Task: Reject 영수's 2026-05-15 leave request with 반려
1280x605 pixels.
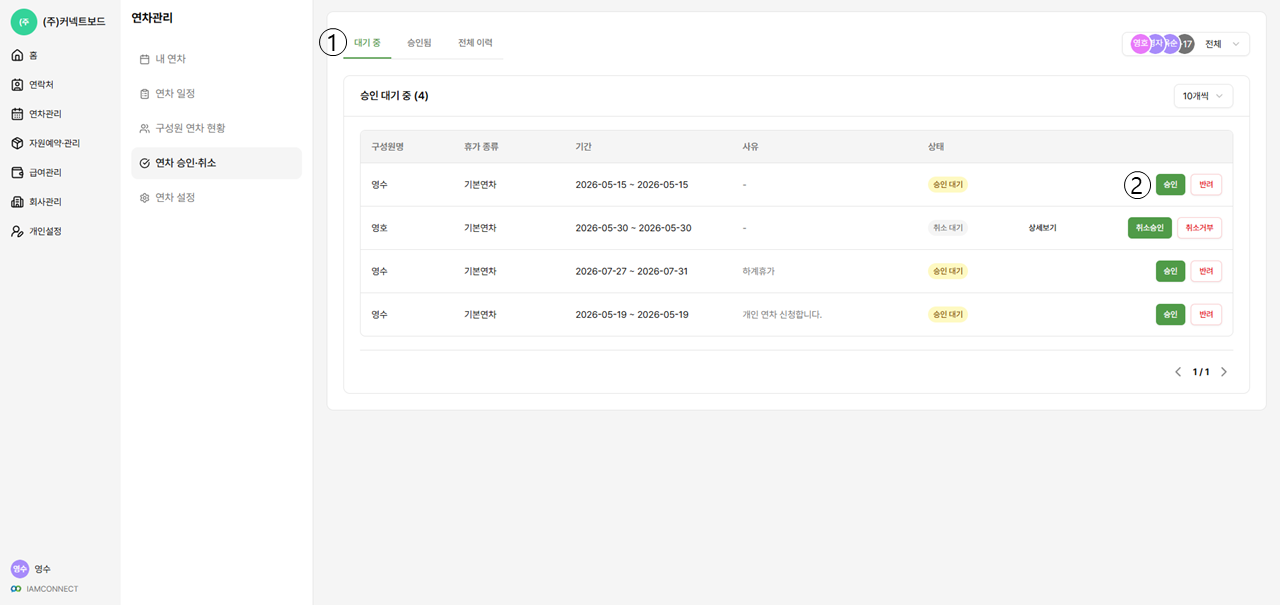Action: [x=1206, y=185]
